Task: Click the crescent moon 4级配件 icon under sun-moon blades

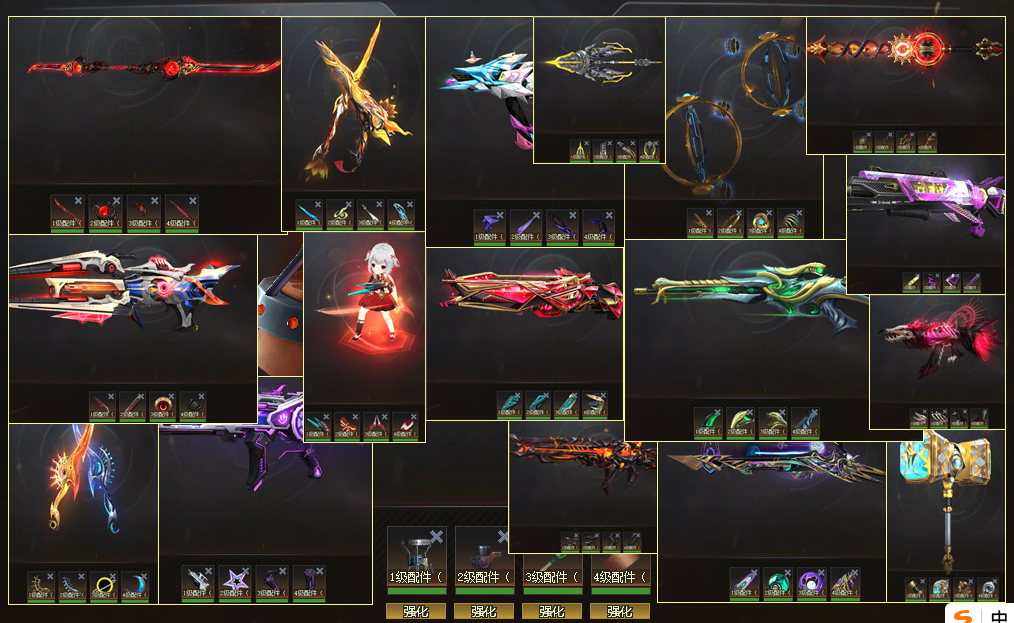Action: click(x=135, y=586)
